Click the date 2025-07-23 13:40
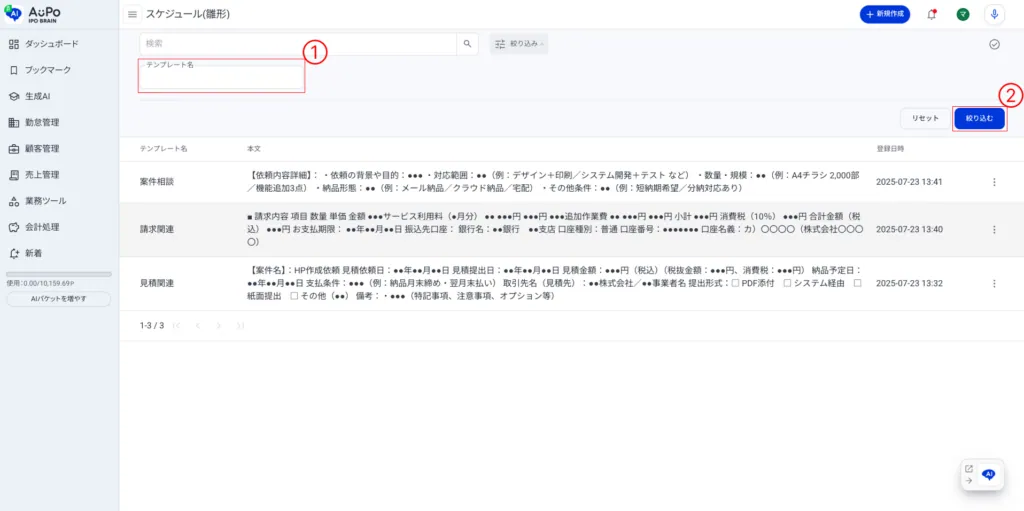The height and width of the screenshot is (511, 1024). point(909,229)
